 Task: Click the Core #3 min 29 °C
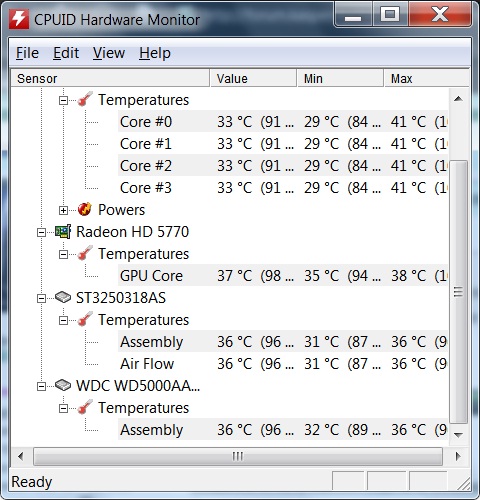pos(321,188)
